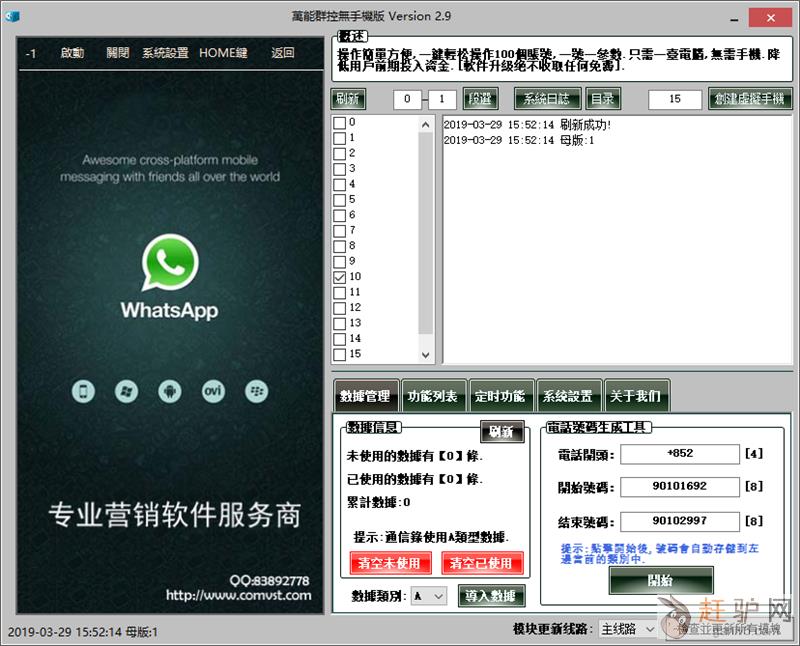
Task: Click the green WhatsApp logo icon
Action: (169, 264)
